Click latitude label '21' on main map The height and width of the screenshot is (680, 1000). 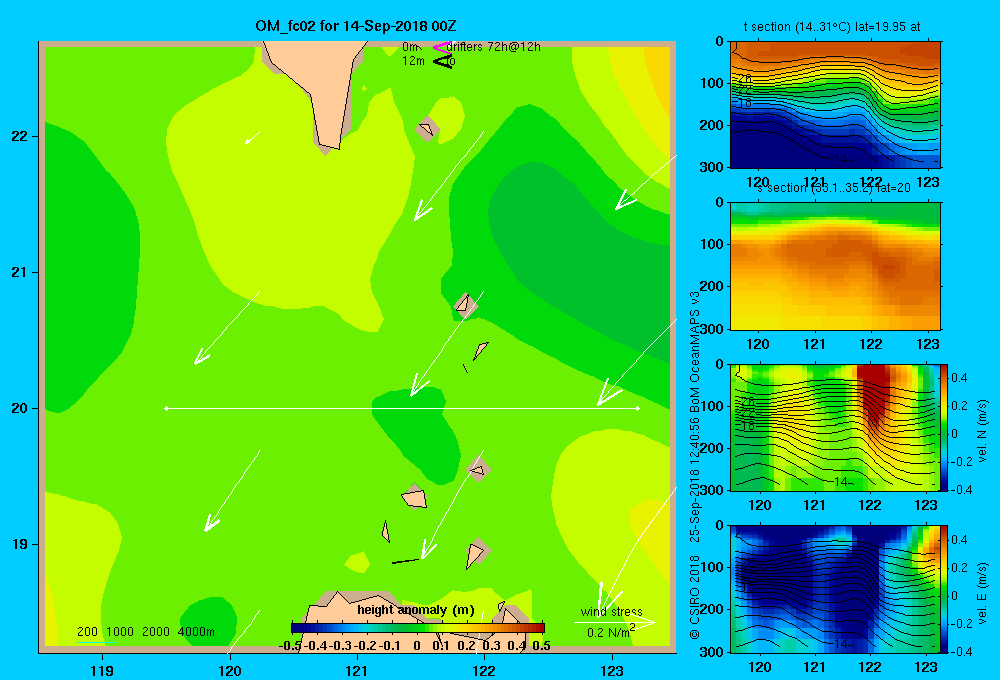point(20,272)
